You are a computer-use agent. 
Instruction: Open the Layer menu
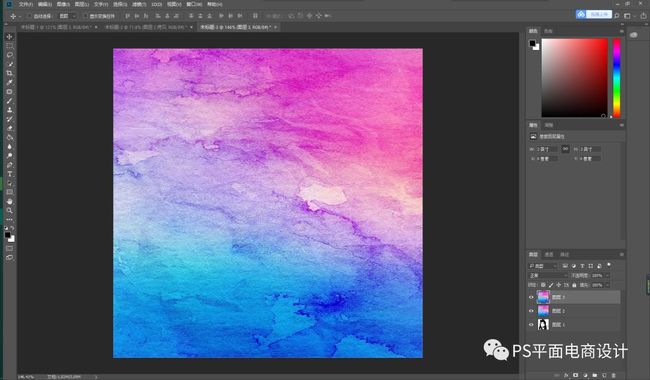82,4
